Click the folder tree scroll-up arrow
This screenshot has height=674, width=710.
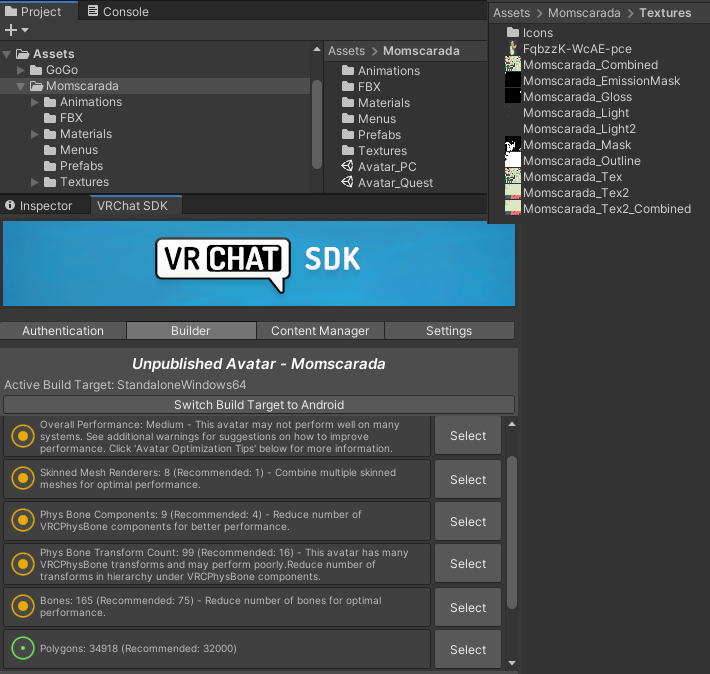(317, 49)
